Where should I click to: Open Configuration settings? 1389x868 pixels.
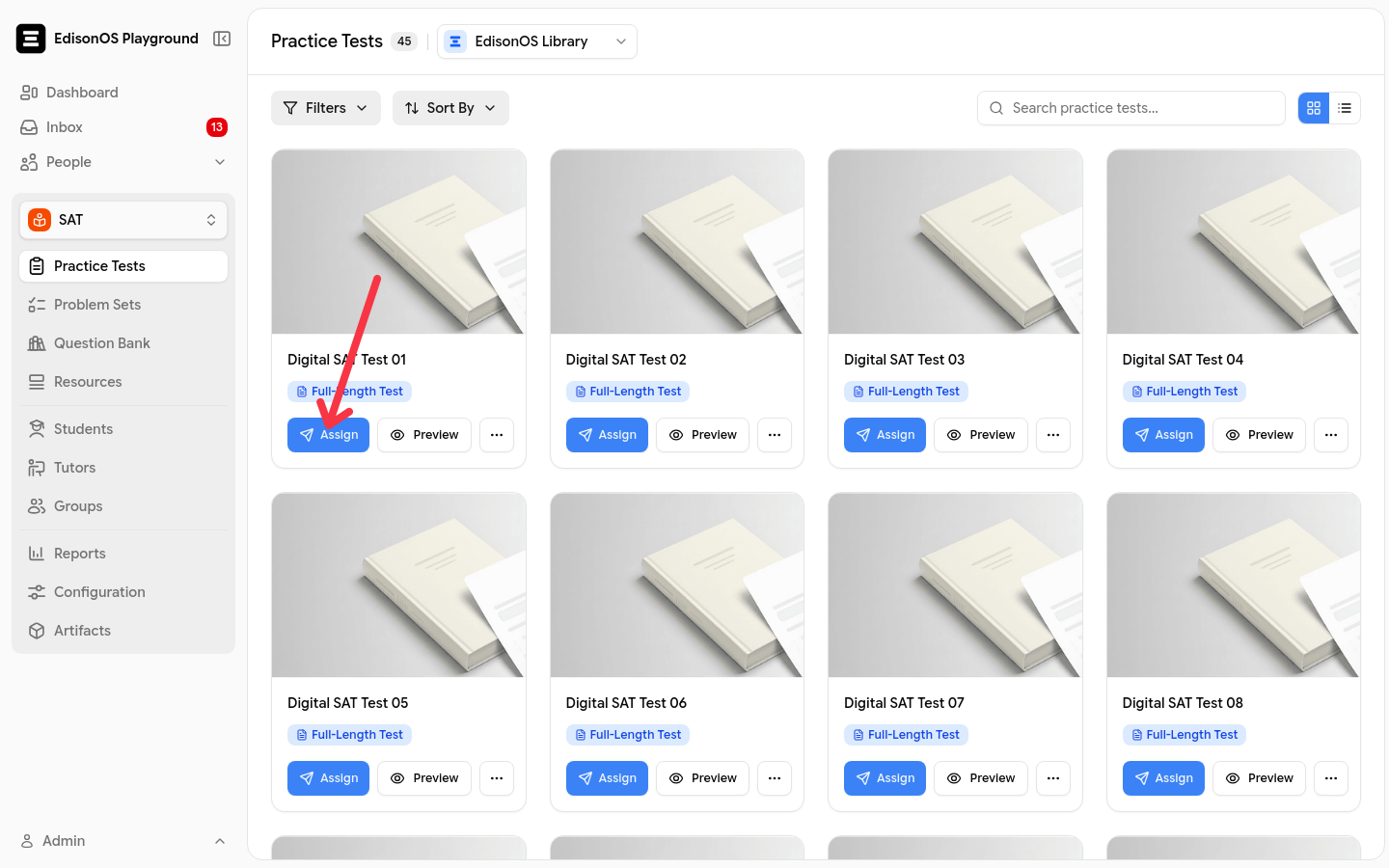point(123,592)
